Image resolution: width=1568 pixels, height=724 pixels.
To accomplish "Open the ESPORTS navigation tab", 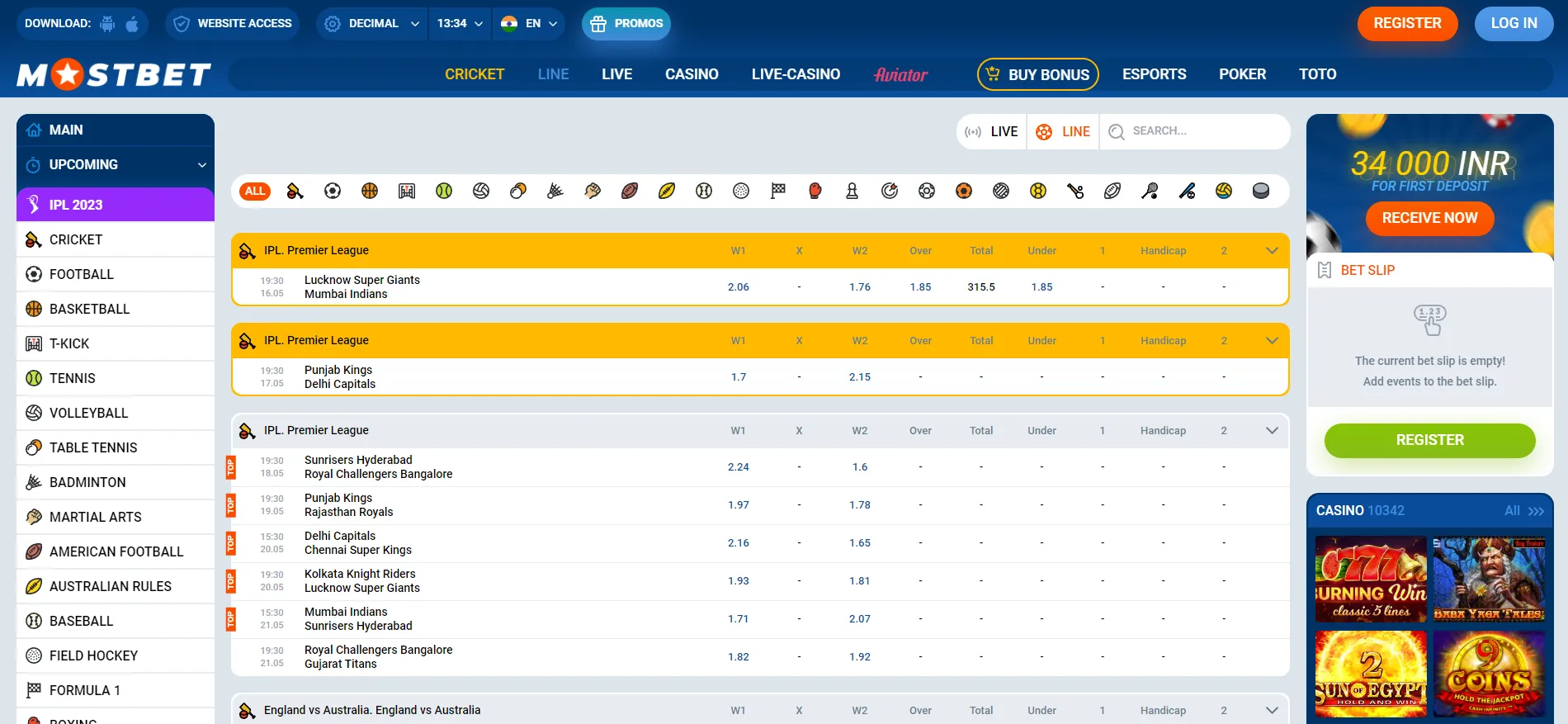I will click(1154, 74).
